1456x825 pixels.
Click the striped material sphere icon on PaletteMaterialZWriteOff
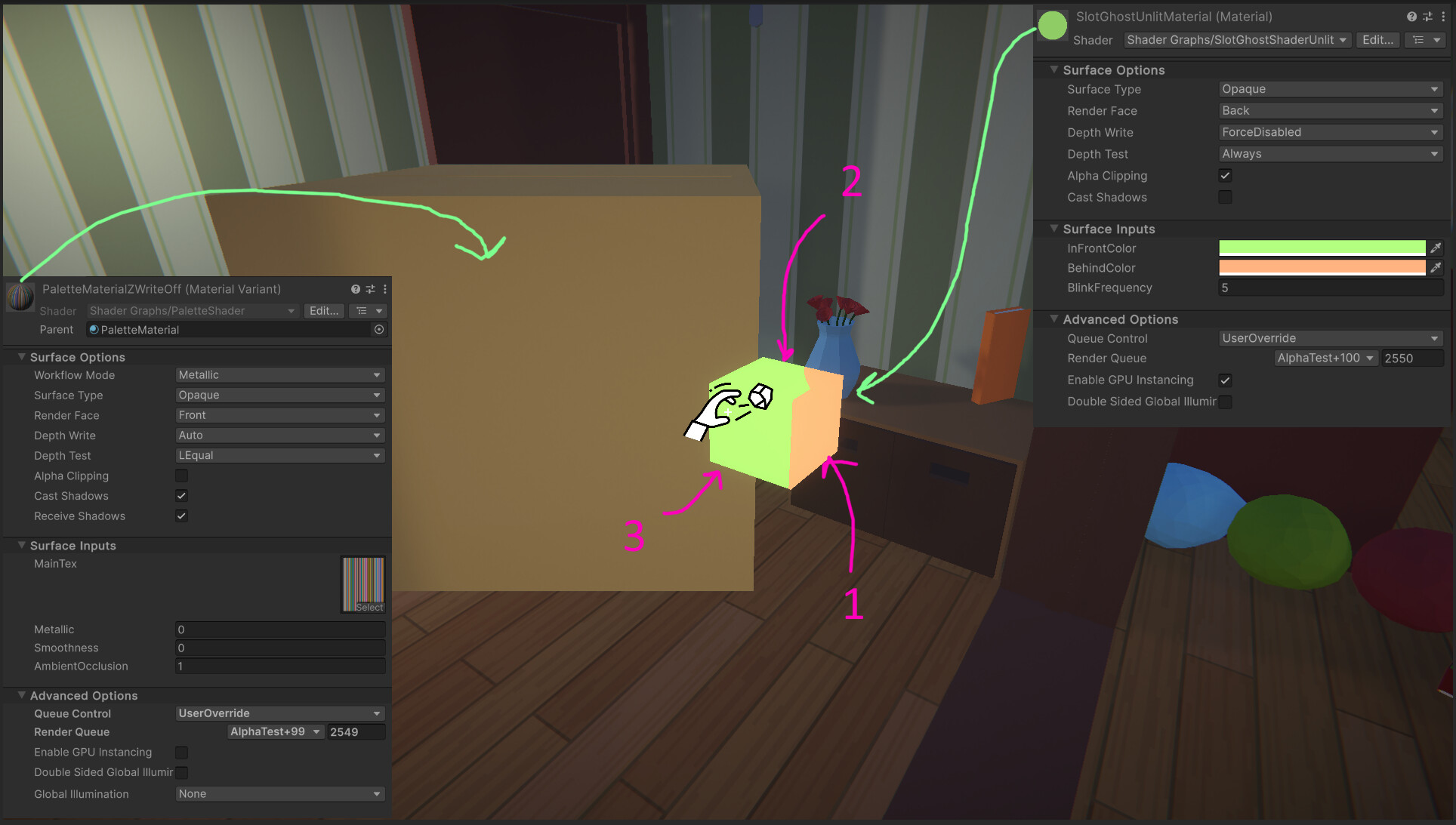(20, 297)
